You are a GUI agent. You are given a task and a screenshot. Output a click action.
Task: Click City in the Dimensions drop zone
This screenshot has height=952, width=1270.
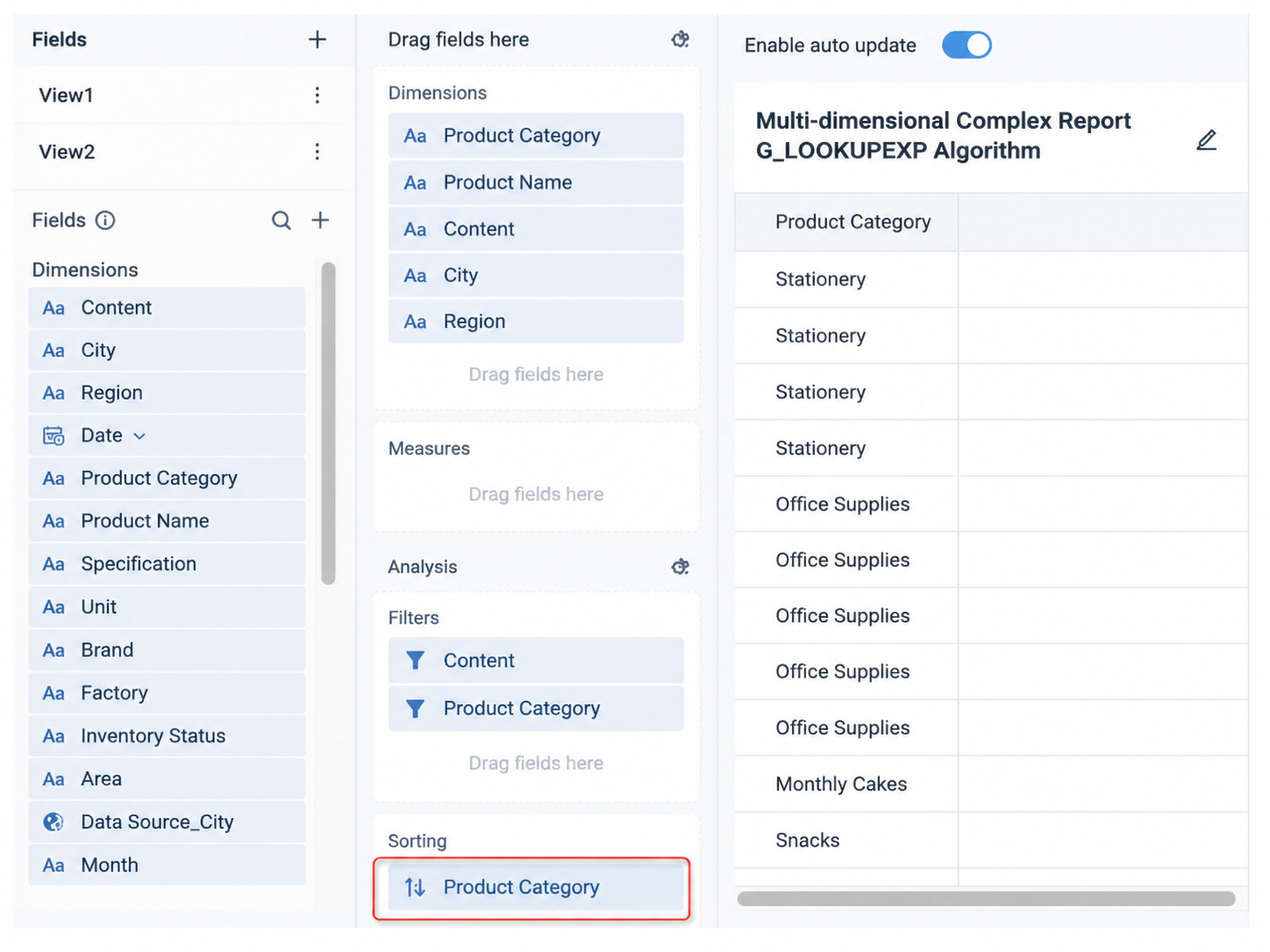(536, 275)
